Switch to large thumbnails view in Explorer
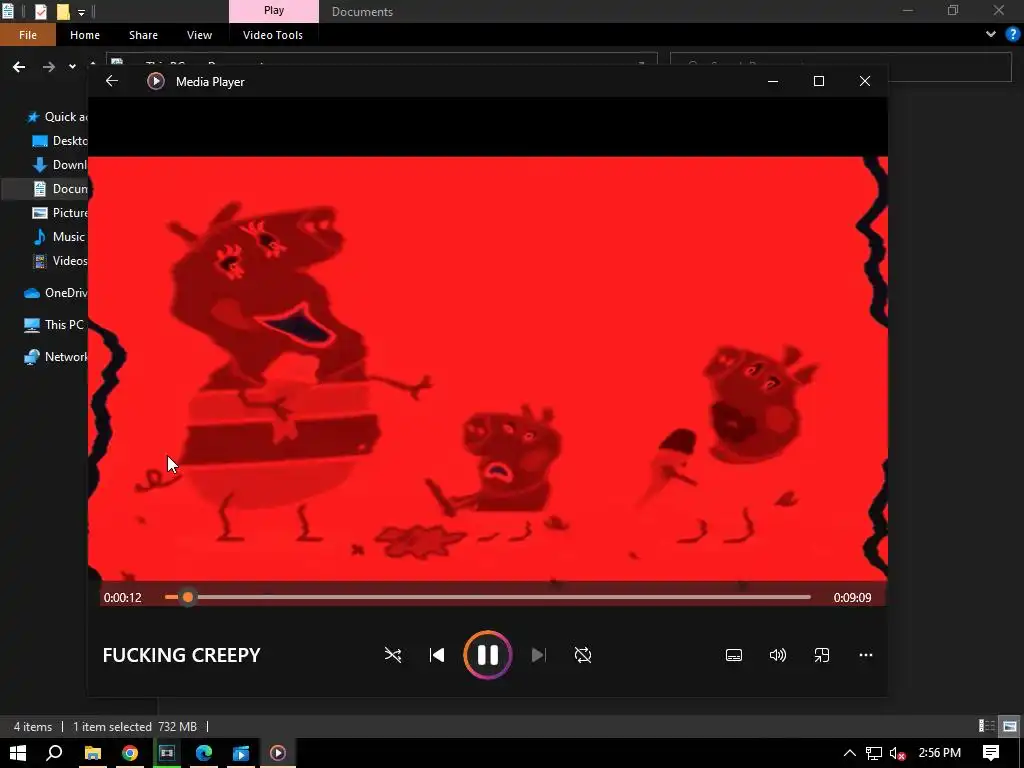 coord(1010,726)
